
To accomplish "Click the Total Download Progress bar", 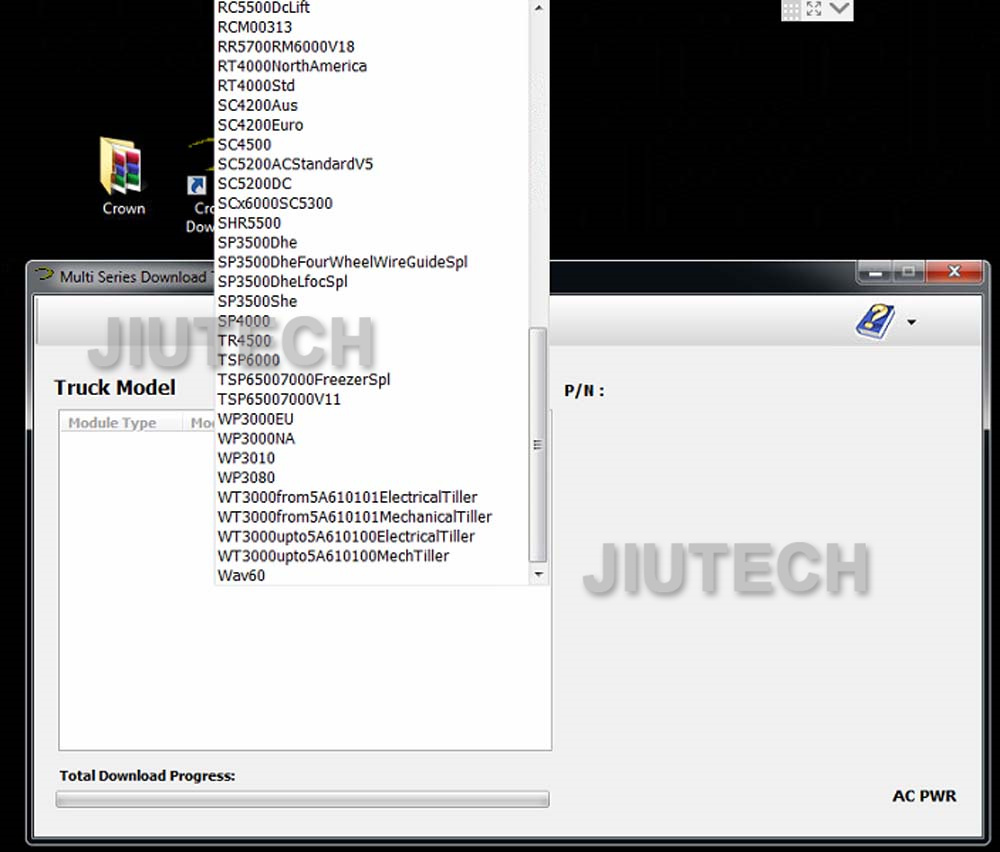I will [x=302, y=799].
